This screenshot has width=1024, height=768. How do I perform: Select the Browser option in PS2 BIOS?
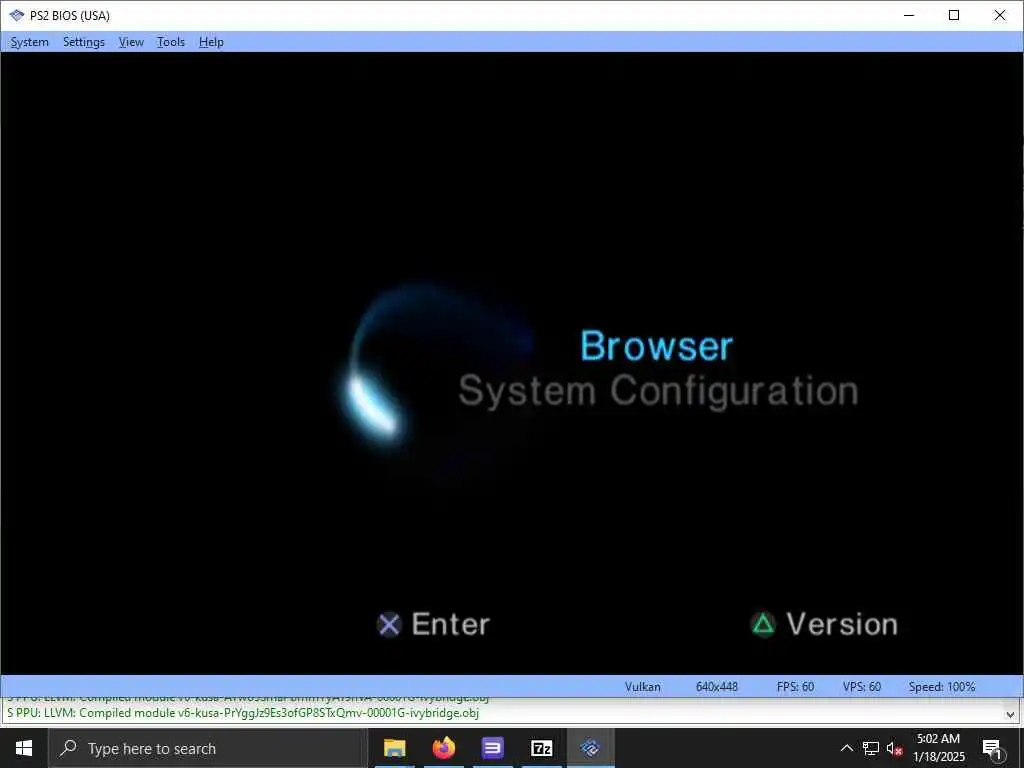(x=656, y=345)
